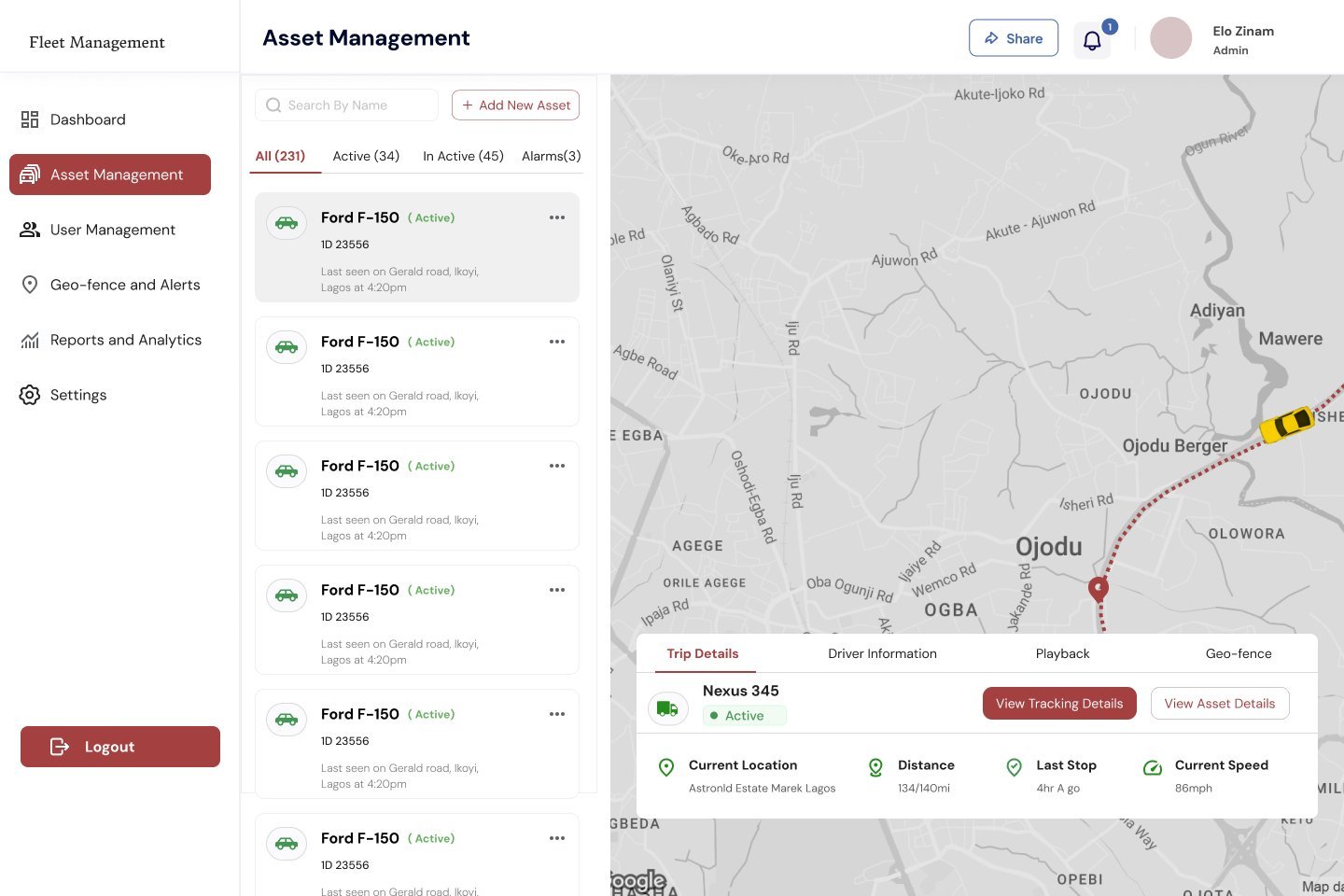1344x896 pixels.
Task: Click the 4hr A go last stop value
Action: tap(1058, 789)
